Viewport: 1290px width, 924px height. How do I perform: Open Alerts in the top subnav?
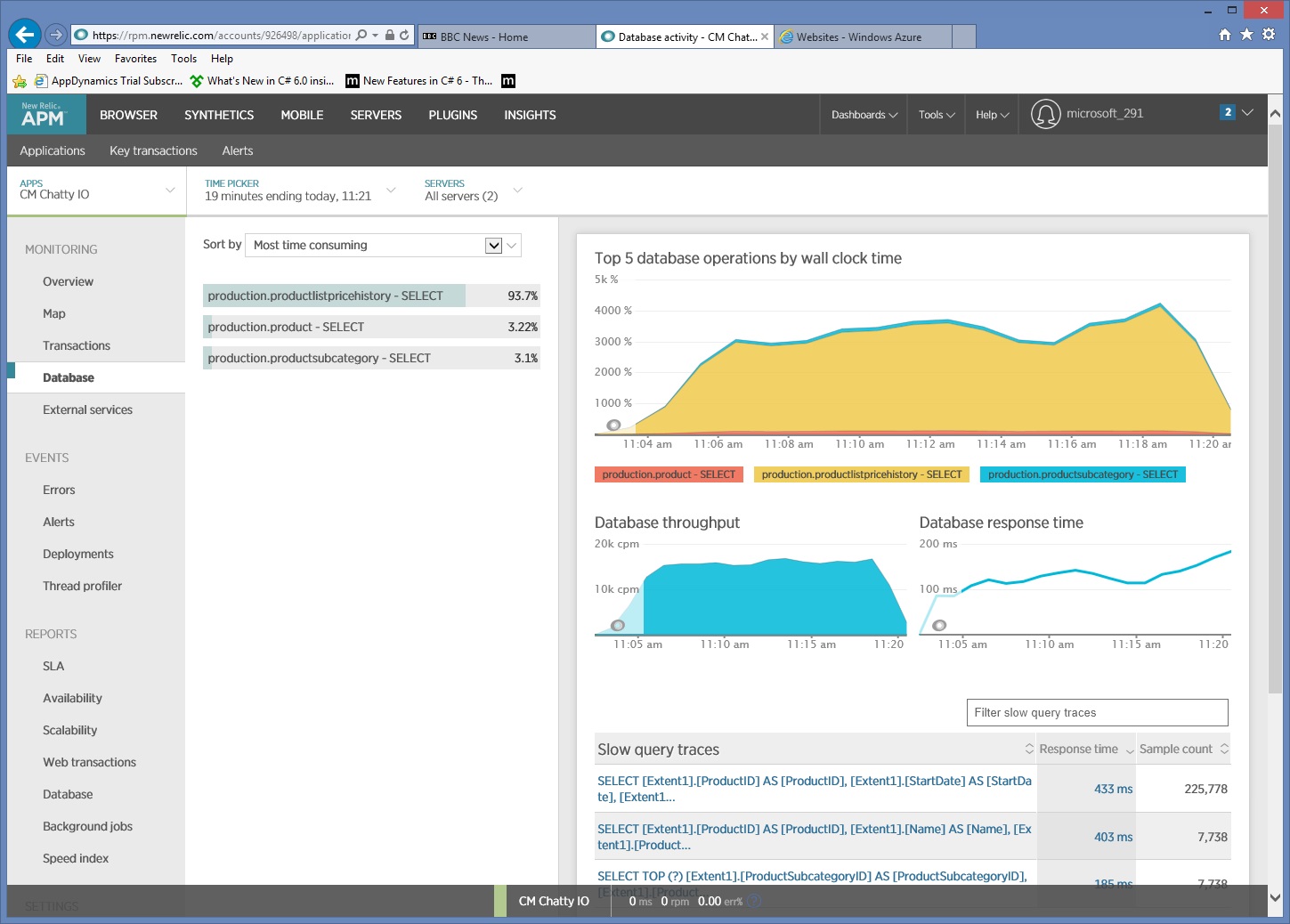point(238,150)
